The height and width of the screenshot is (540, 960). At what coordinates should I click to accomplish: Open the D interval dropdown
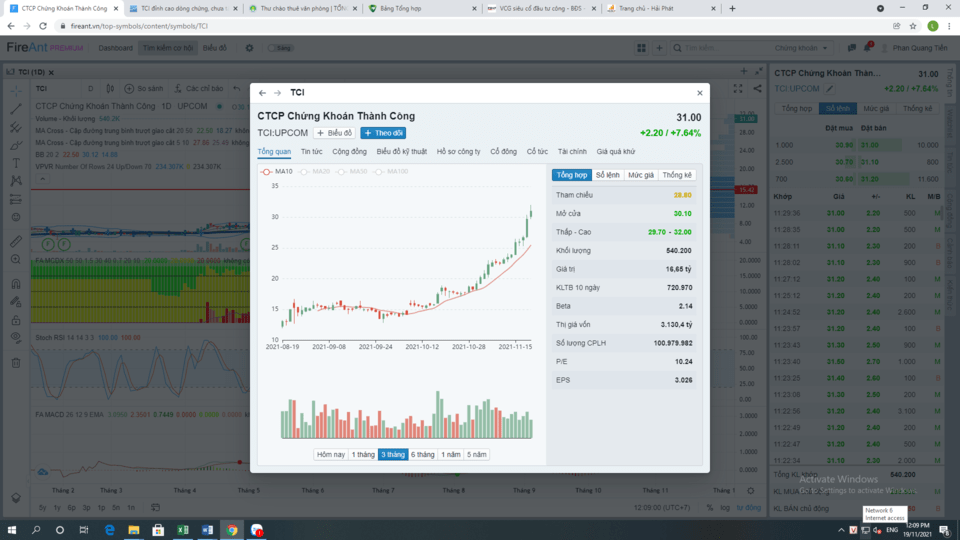coord(91,89)
